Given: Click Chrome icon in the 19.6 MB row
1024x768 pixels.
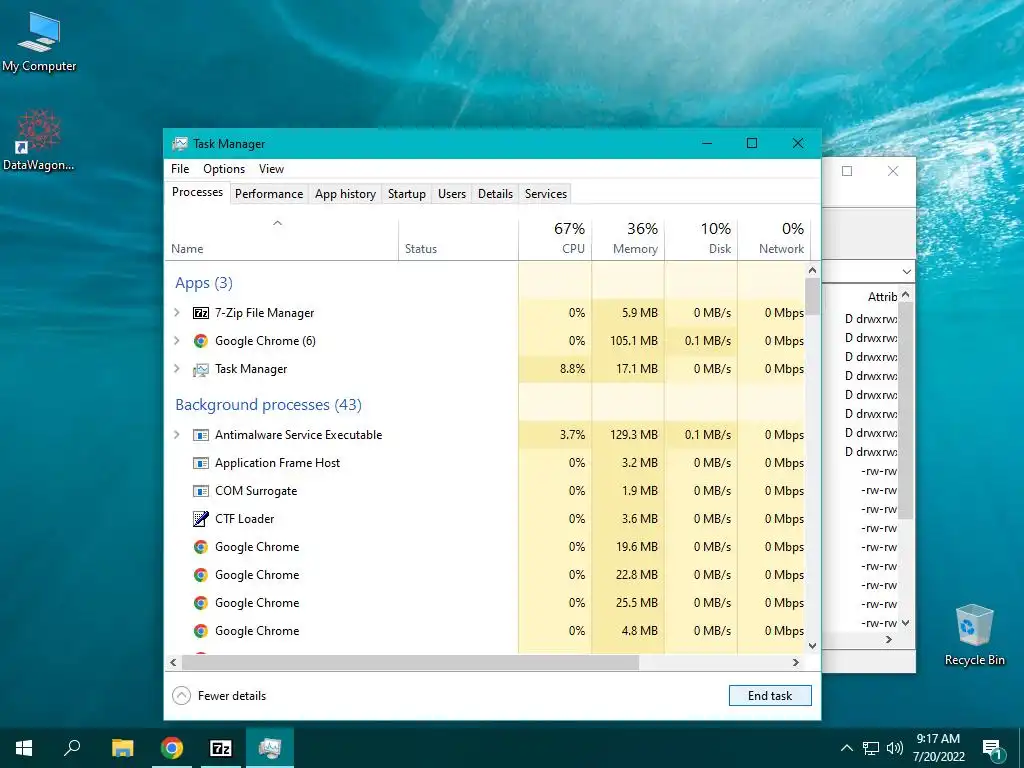Looking at the screenshot, I should tap(200, 547).
